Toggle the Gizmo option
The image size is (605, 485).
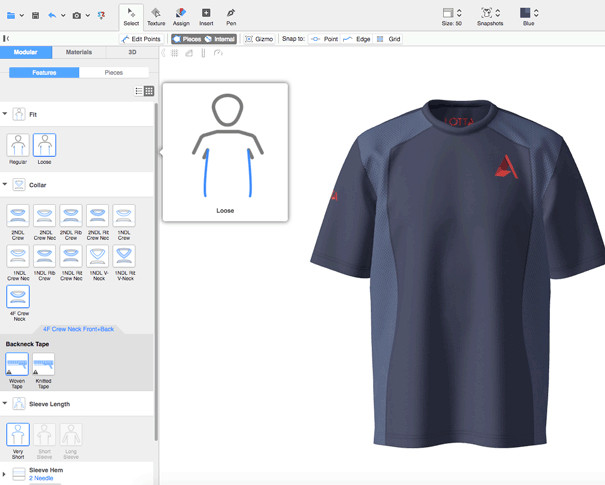pyautogui.click(x=259, y=39)
